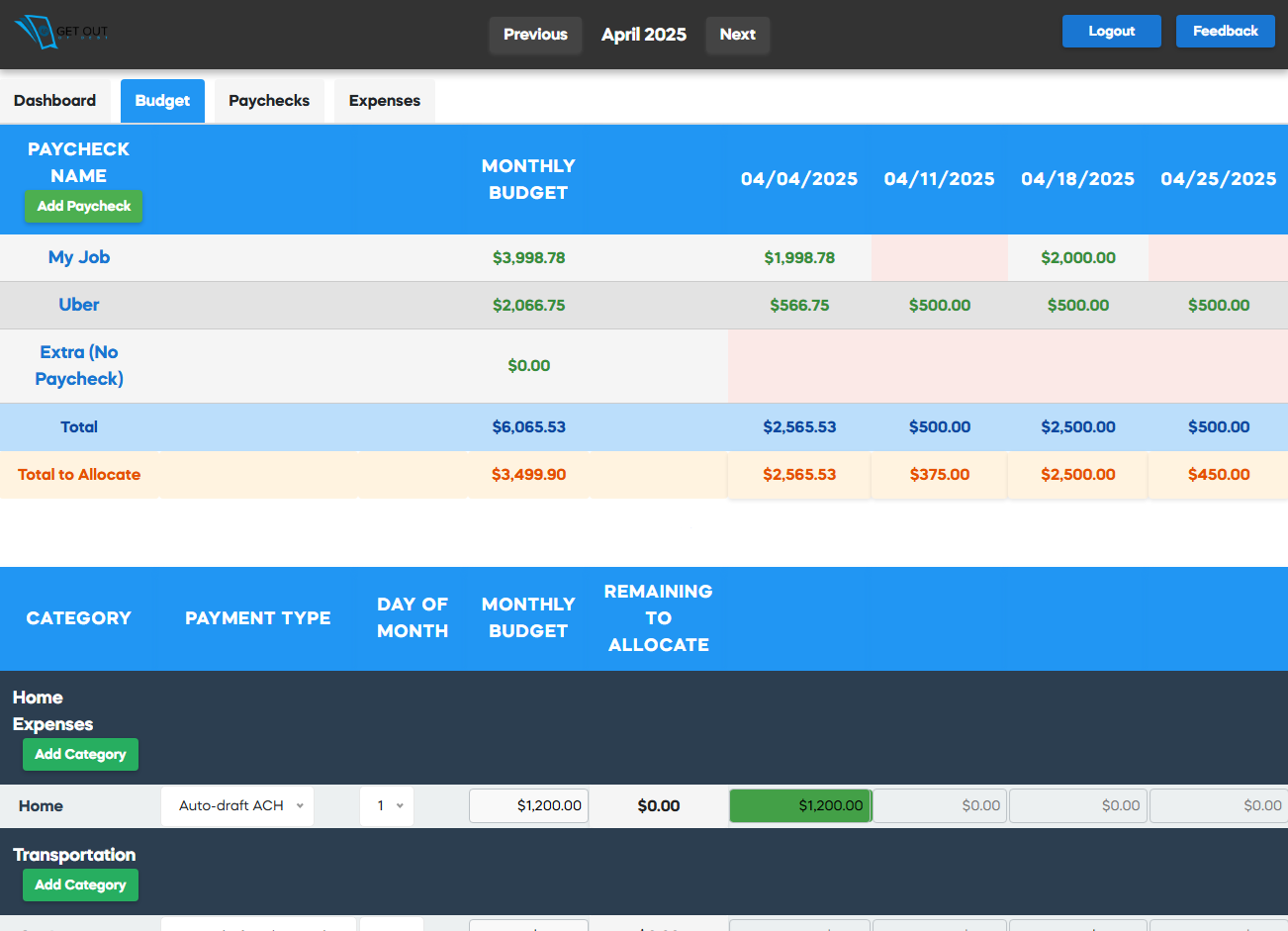The image size is (1288, 931).
Task: Go to the Previous month
Action: coord(535,35)
